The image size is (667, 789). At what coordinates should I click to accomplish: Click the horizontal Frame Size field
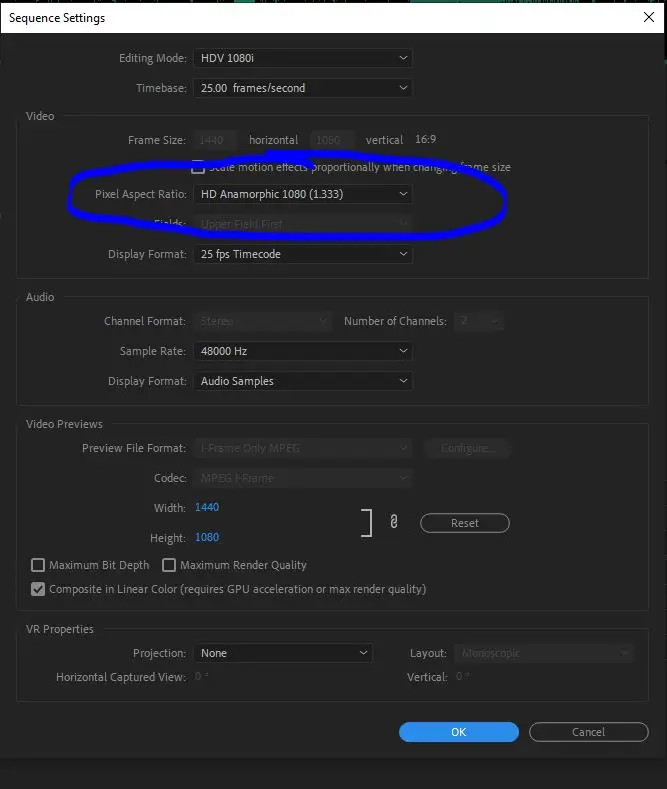pyautogui.click(x=215, y=140)
